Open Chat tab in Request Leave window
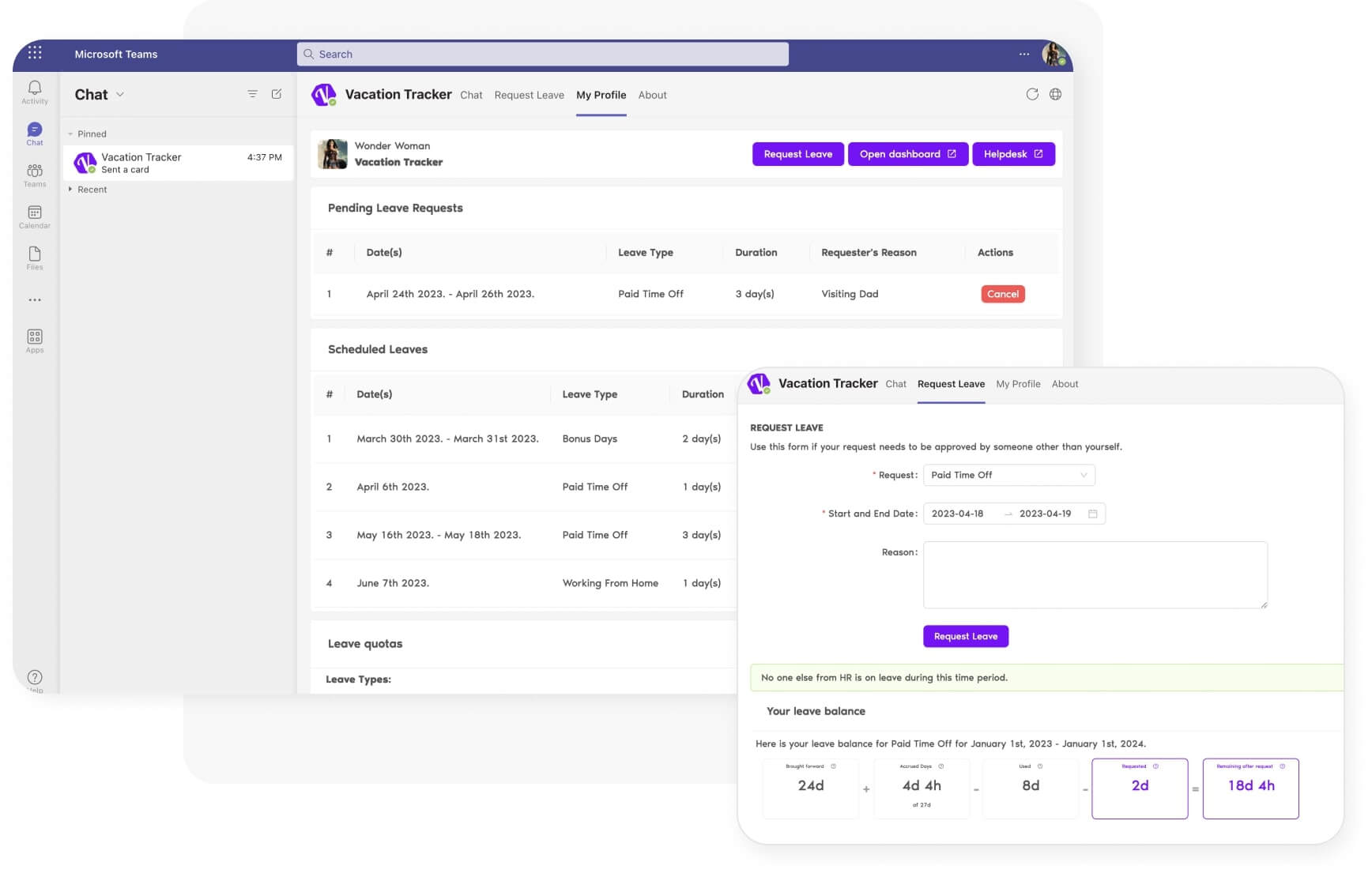The height and width of the screenshot is (877, 1372). (x=896, y=384)
